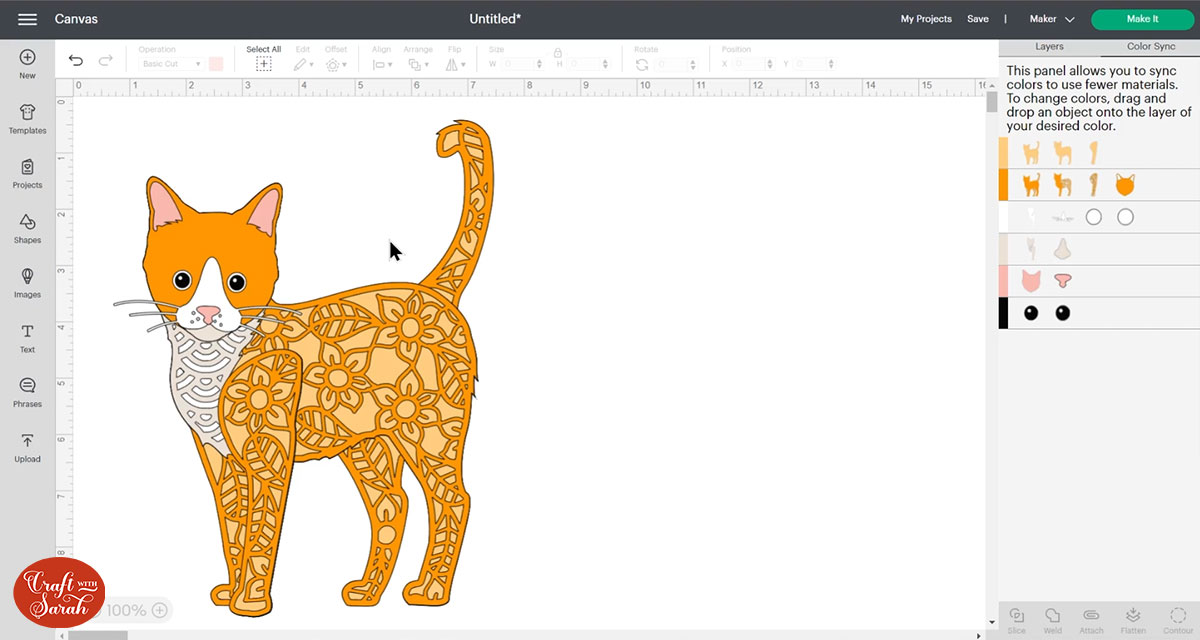Screen dimensions: 1200x640
Task: Open the Operation Basic Cut dropdown
Action: click(x=170, y=64)
